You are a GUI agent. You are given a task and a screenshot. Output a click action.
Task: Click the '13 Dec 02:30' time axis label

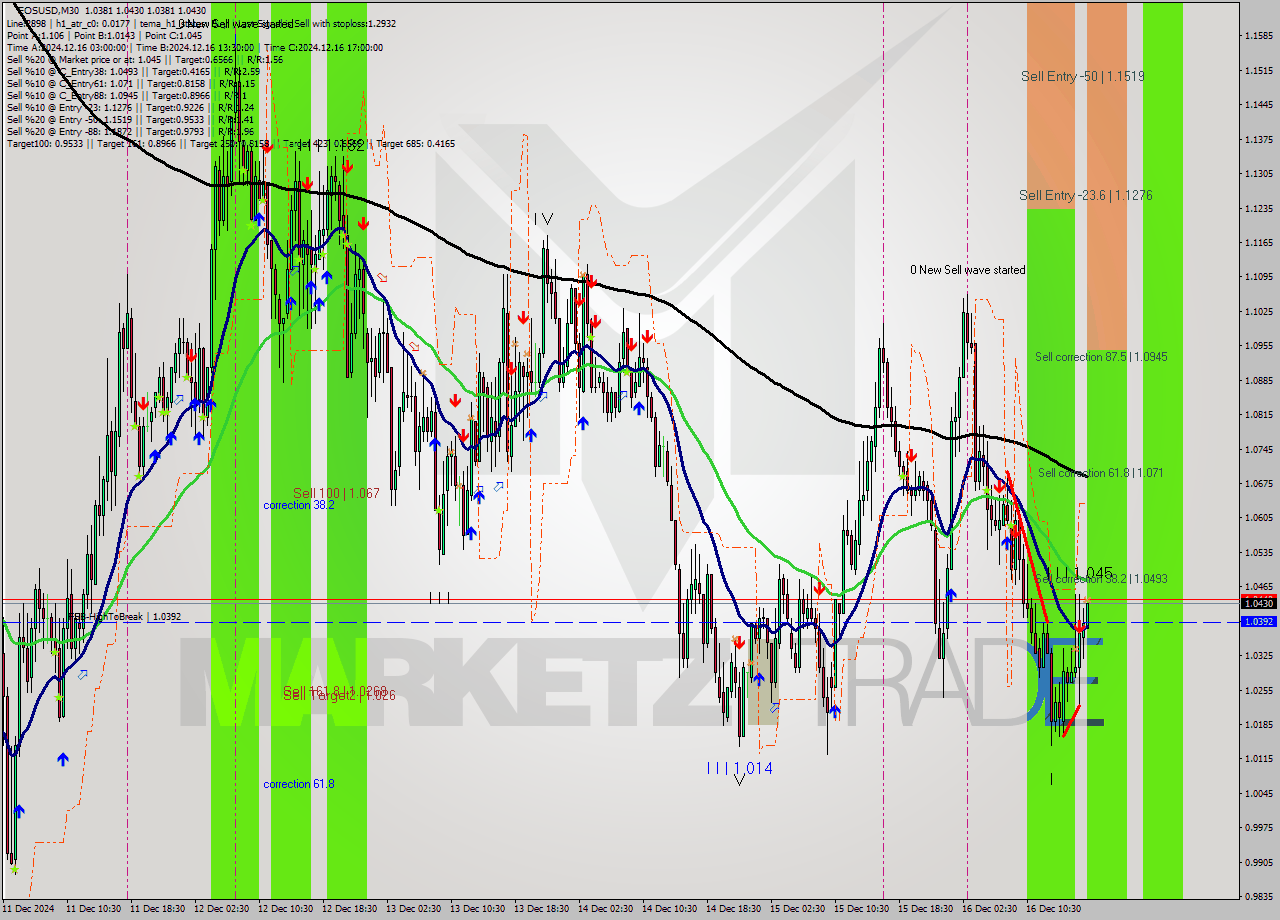click(414, 909)
